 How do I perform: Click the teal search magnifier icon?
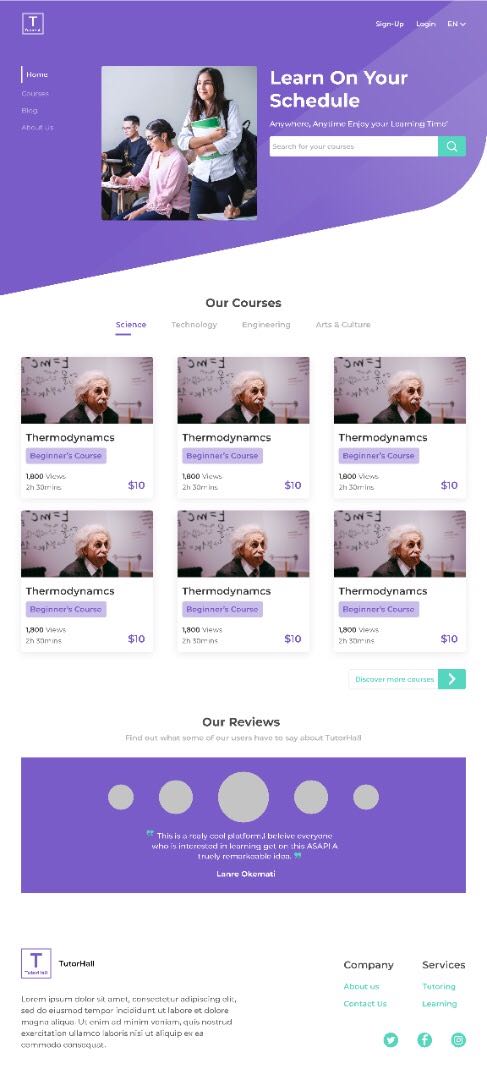452,146
